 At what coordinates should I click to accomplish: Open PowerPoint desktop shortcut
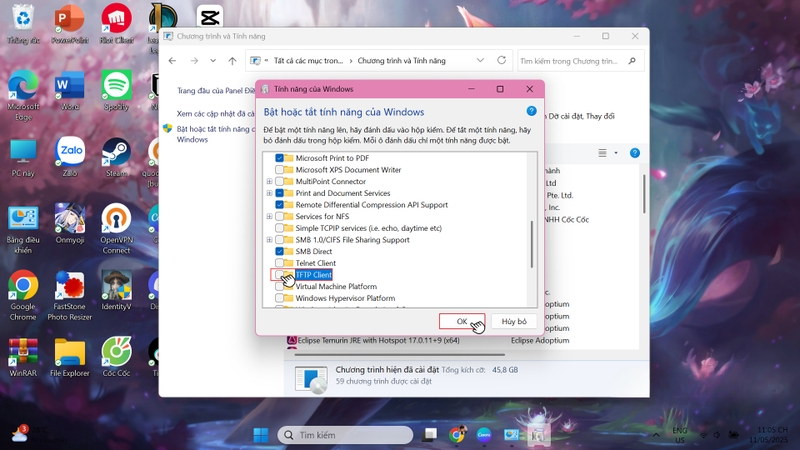click(69, 24)
